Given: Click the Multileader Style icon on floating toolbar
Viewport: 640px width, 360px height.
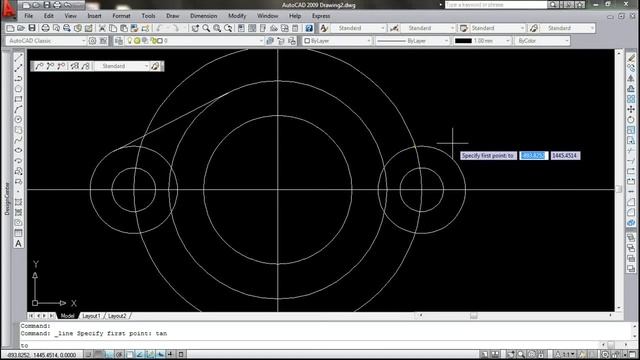Looking at the screenshot, I should 155,66.
